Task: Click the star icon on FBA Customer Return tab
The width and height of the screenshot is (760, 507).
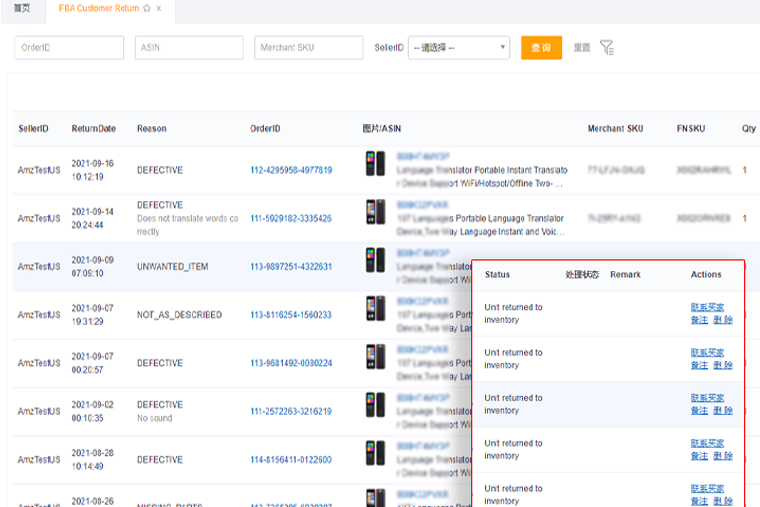Action: coord(147,8)
